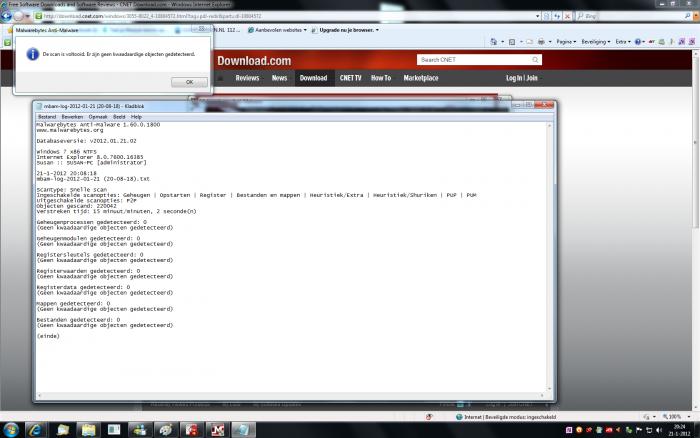Click the Reviews tab on Download.com

pos(247,78)
